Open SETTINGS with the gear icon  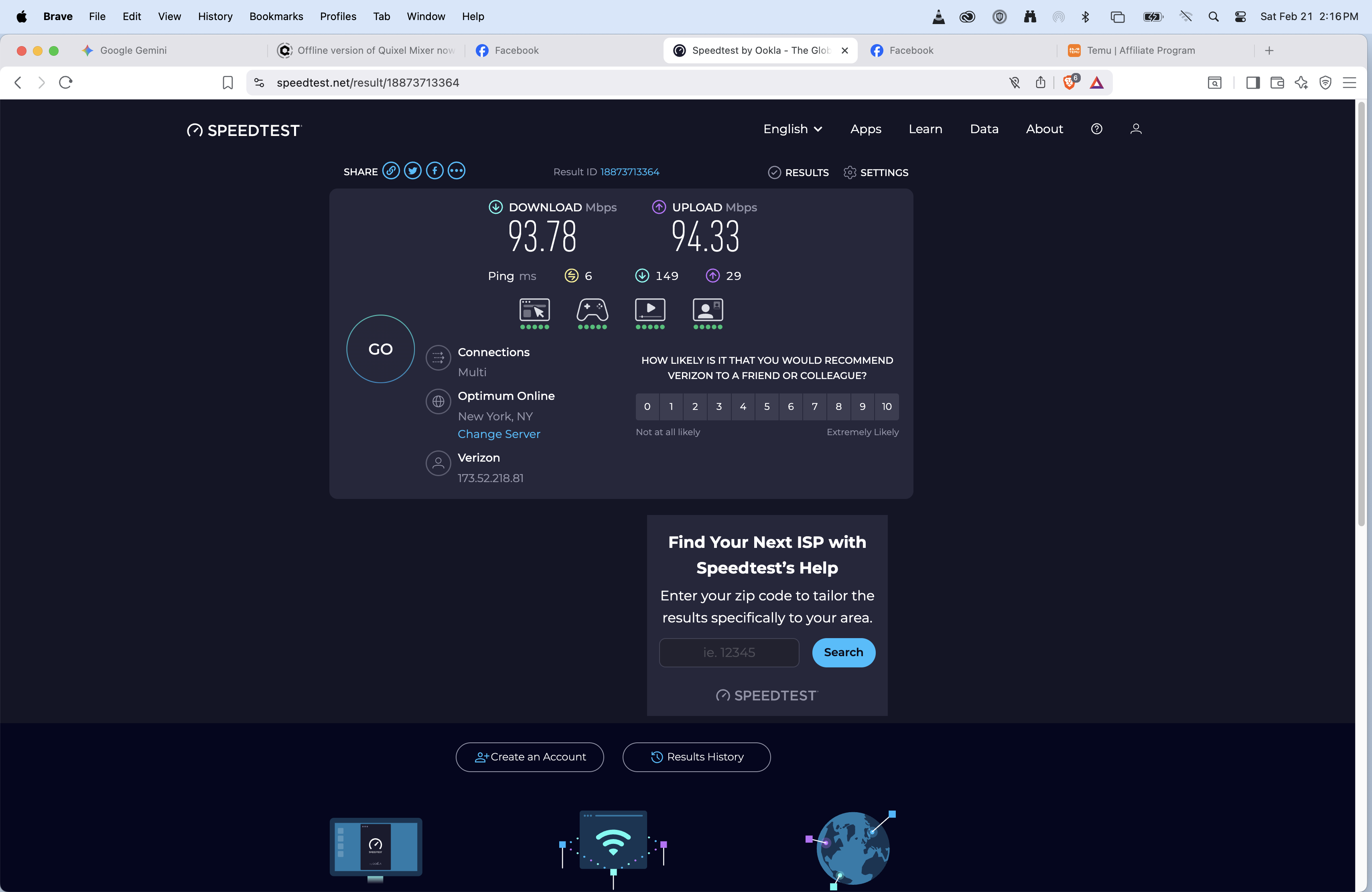pos(876,172)
